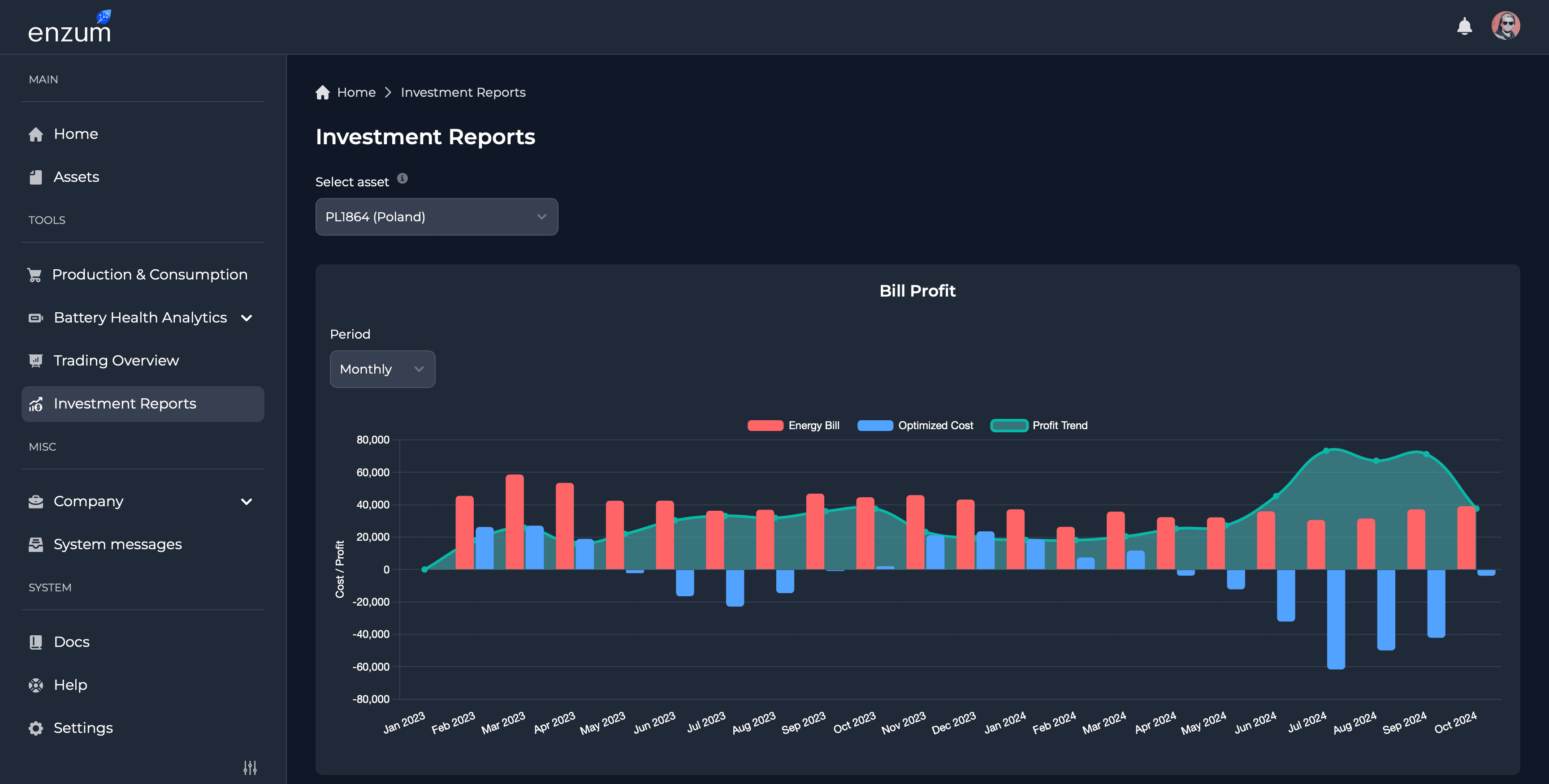Click the sliders icon at the sidebar bottom

click(x=250, y=767)
